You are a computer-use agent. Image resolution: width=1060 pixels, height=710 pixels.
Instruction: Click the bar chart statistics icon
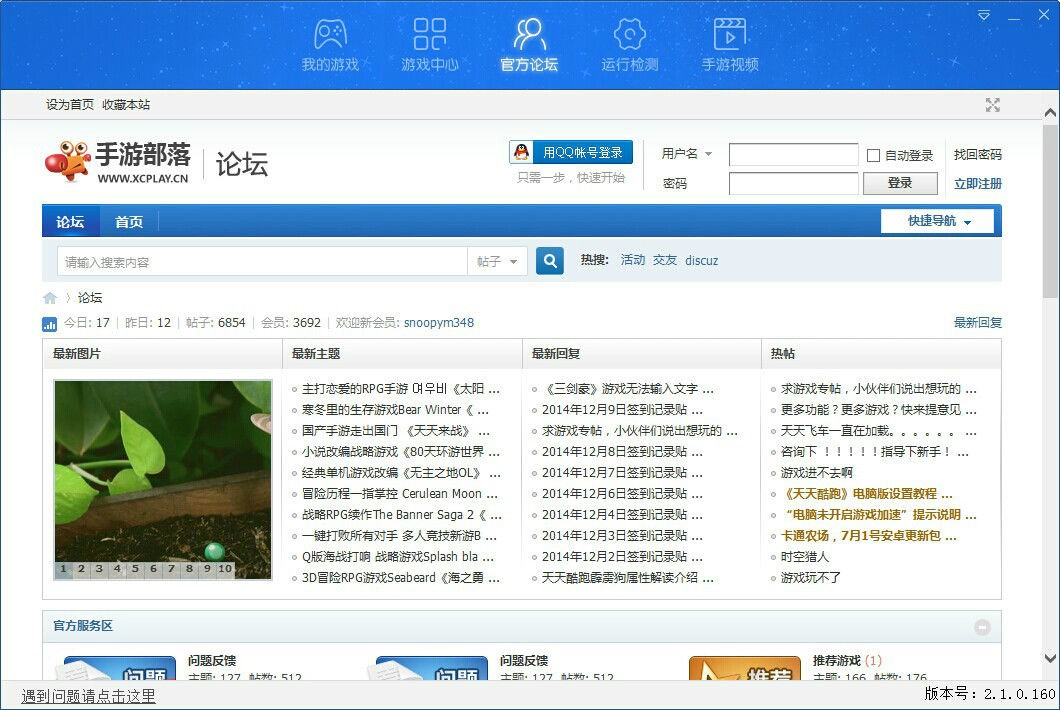pos(50,324)
